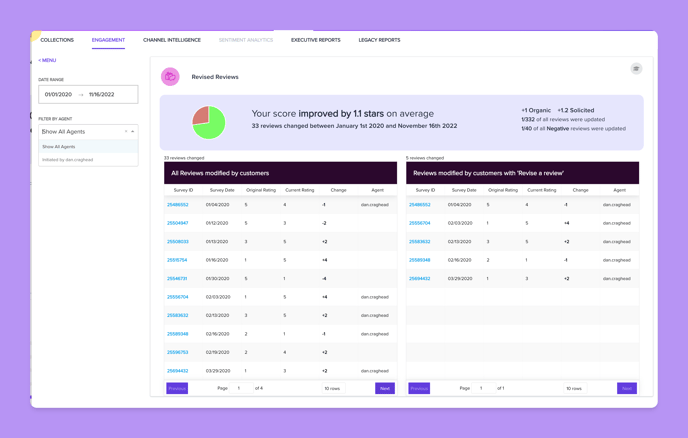
Task: Go back via the Menu link
Action: (x=47, y=60)
